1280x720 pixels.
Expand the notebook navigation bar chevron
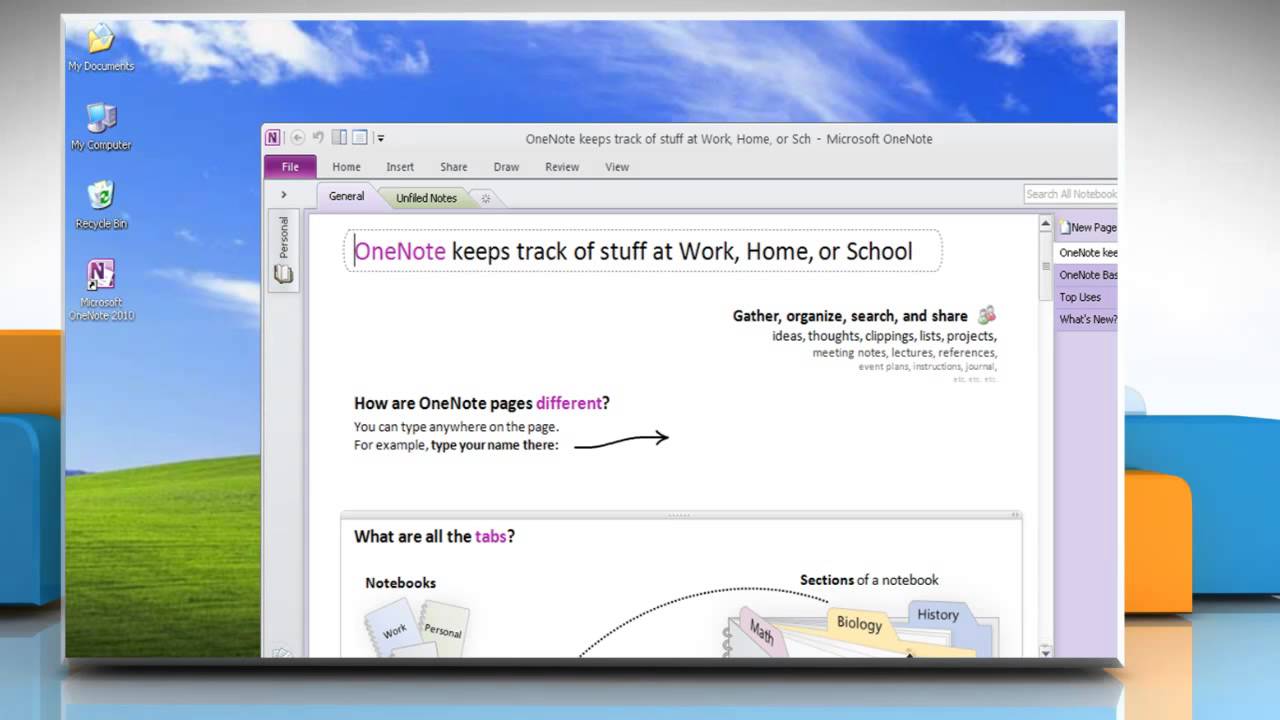(284, 195)
